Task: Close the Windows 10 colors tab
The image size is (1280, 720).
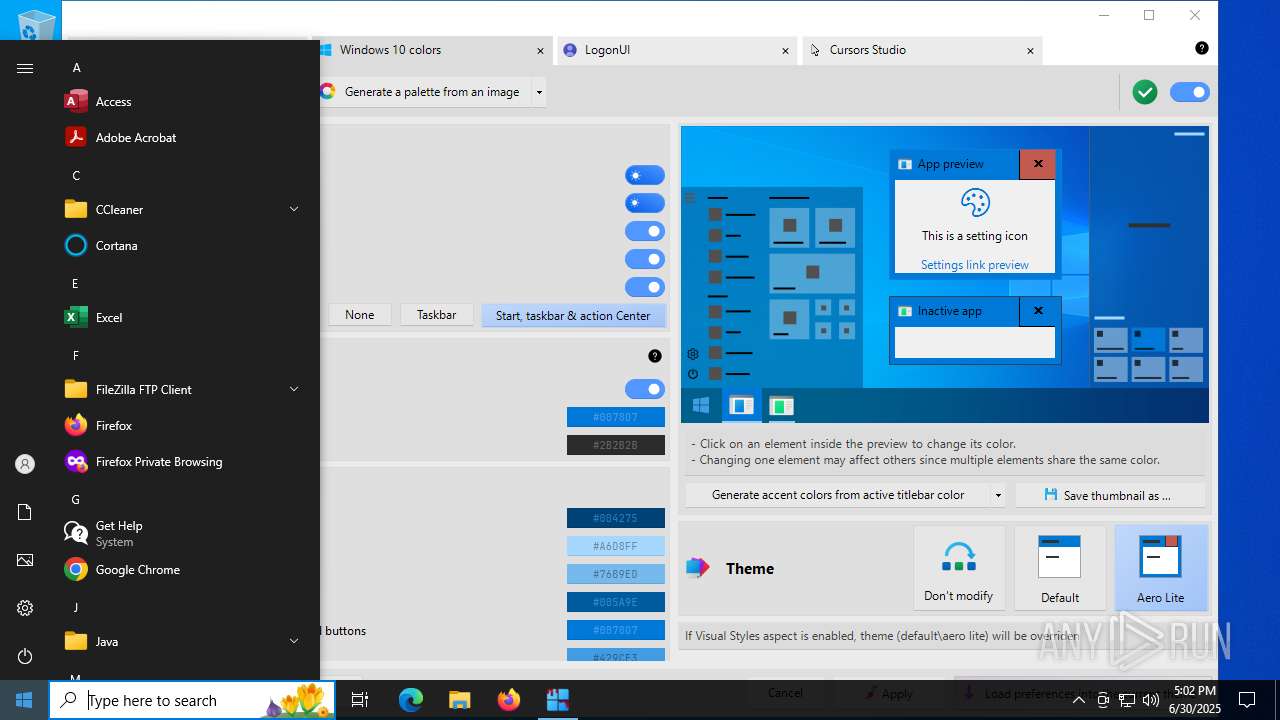Action: 541,50
